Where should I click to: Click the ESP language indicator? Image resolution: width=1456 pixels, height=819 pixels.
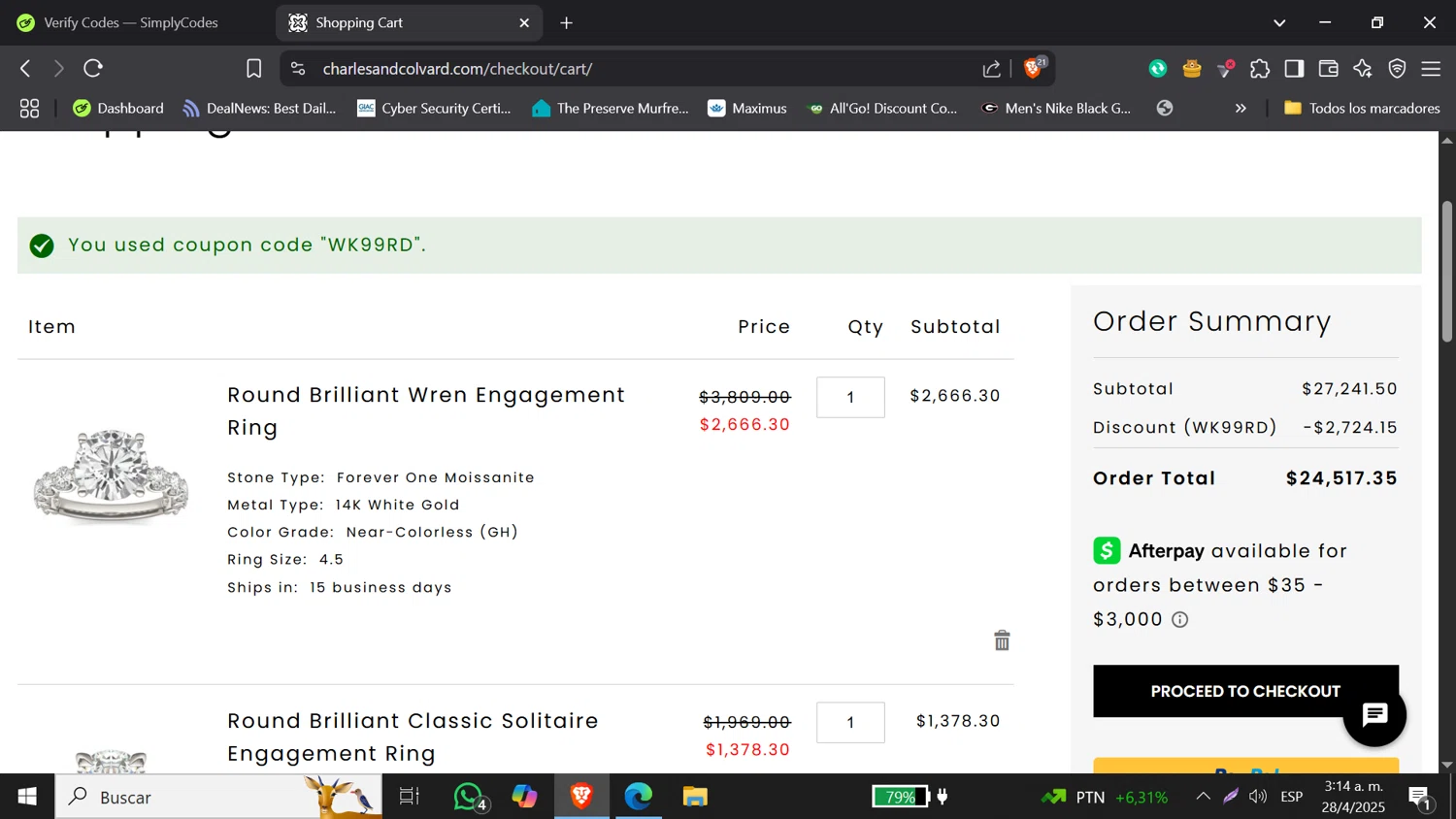(1291, 797)
